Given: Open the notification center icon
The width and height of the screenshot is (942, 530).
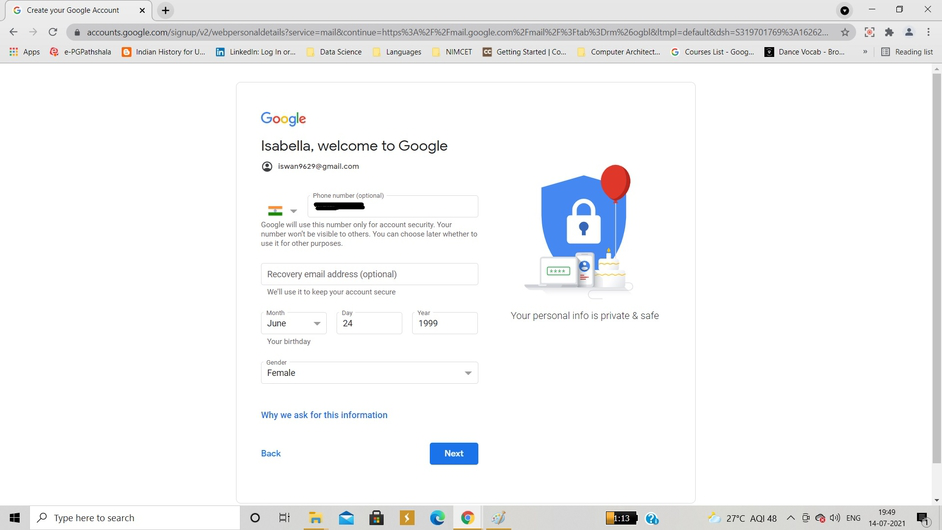Looking at the screenshot, I should point(924,518).
